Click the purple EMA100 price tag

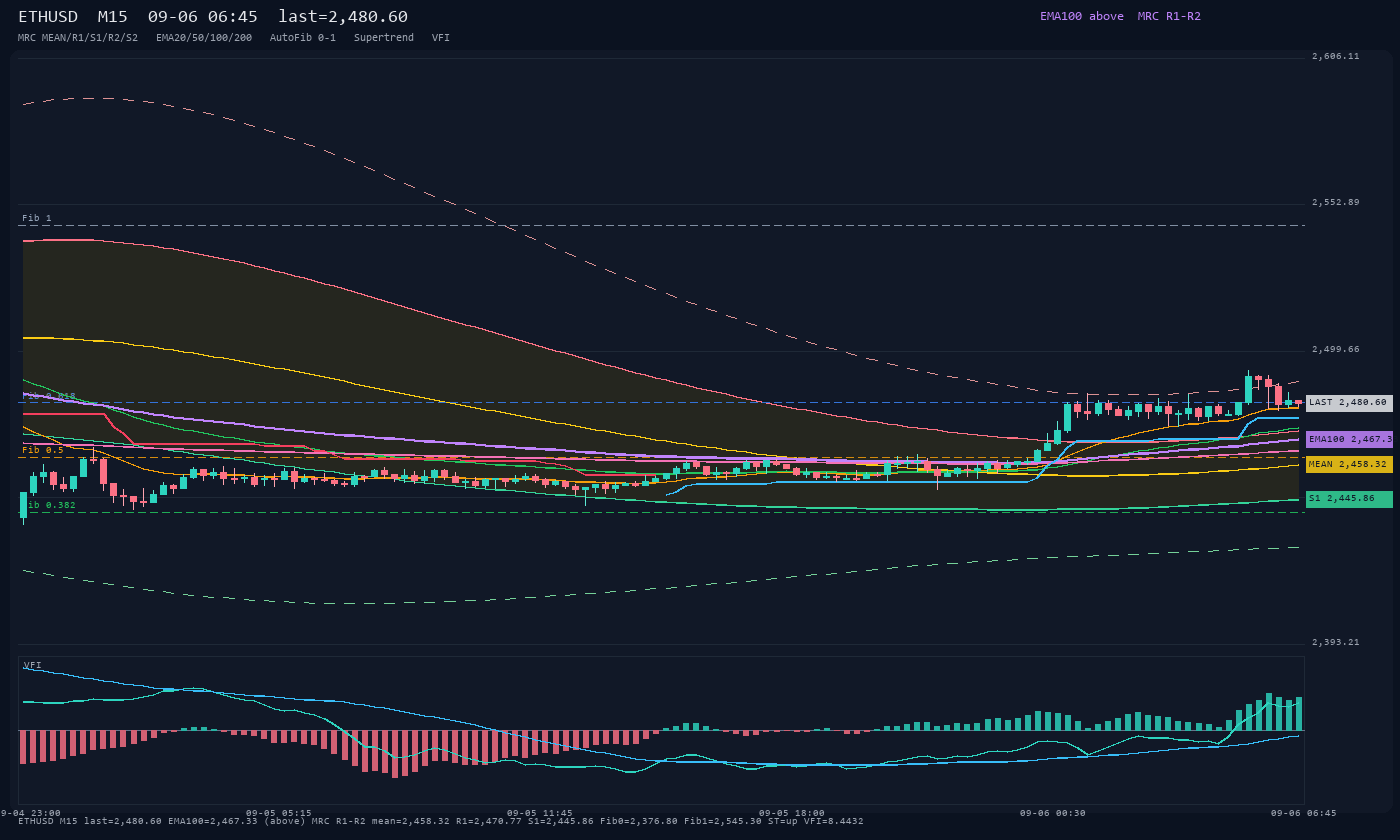[1349, 439]
